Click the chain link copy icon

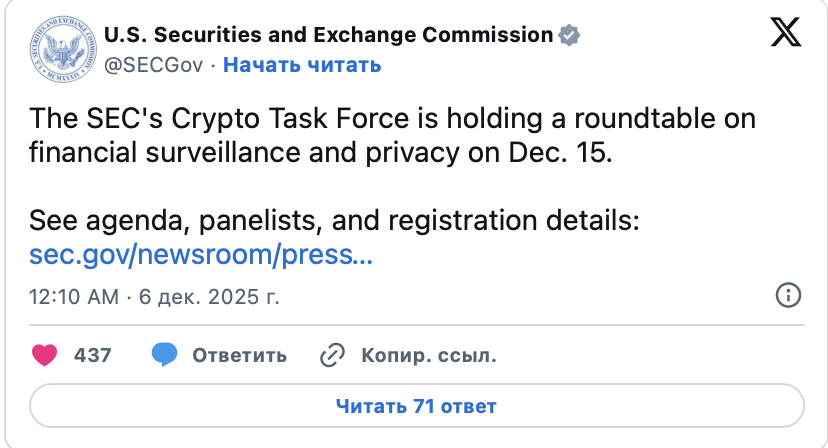tap(331, 355)
